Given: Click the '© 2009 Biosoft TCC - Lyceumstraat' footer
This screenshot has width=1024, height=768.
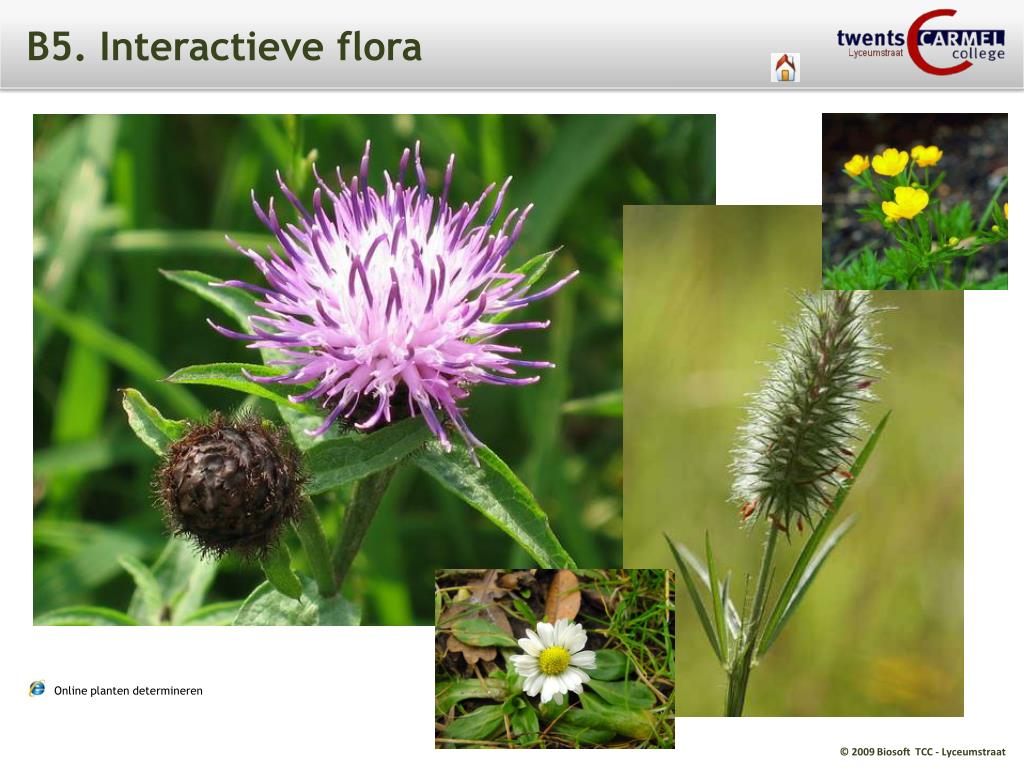Looking at the screenshot, I should pos(922,752).
